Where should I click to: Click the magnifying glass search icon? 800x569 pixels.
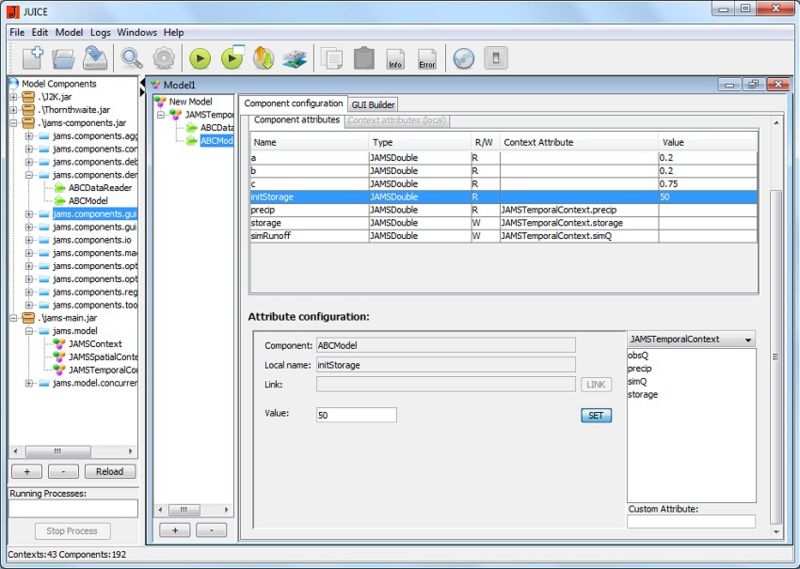pos(132,58)
